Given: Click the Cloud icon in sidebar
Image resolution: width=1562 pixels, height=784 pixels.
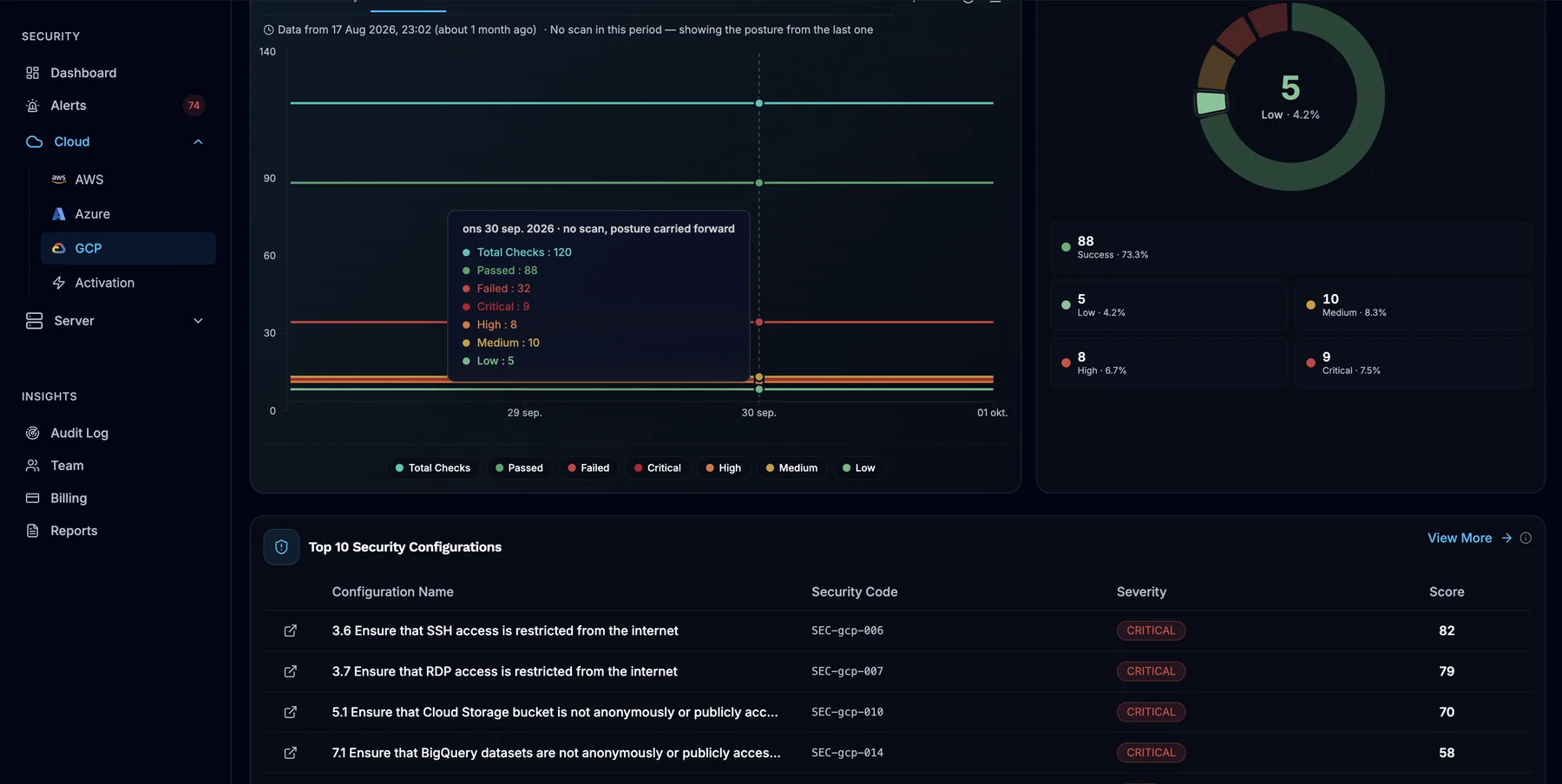Looking at the screenshot, I should 35,142.
